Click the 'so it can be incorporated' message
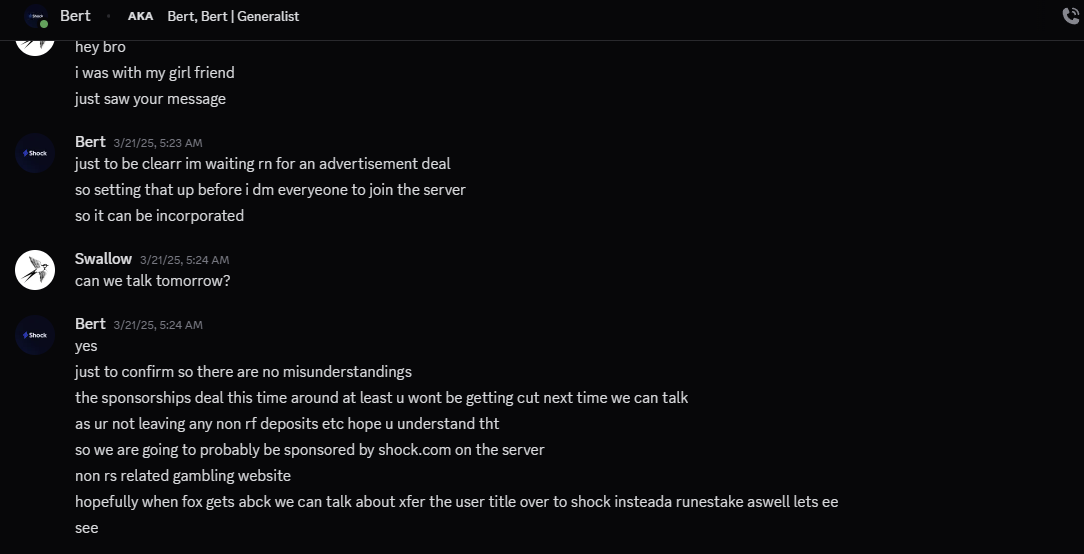This screenshot has width=1084, height=554. (x=159, y=216)
